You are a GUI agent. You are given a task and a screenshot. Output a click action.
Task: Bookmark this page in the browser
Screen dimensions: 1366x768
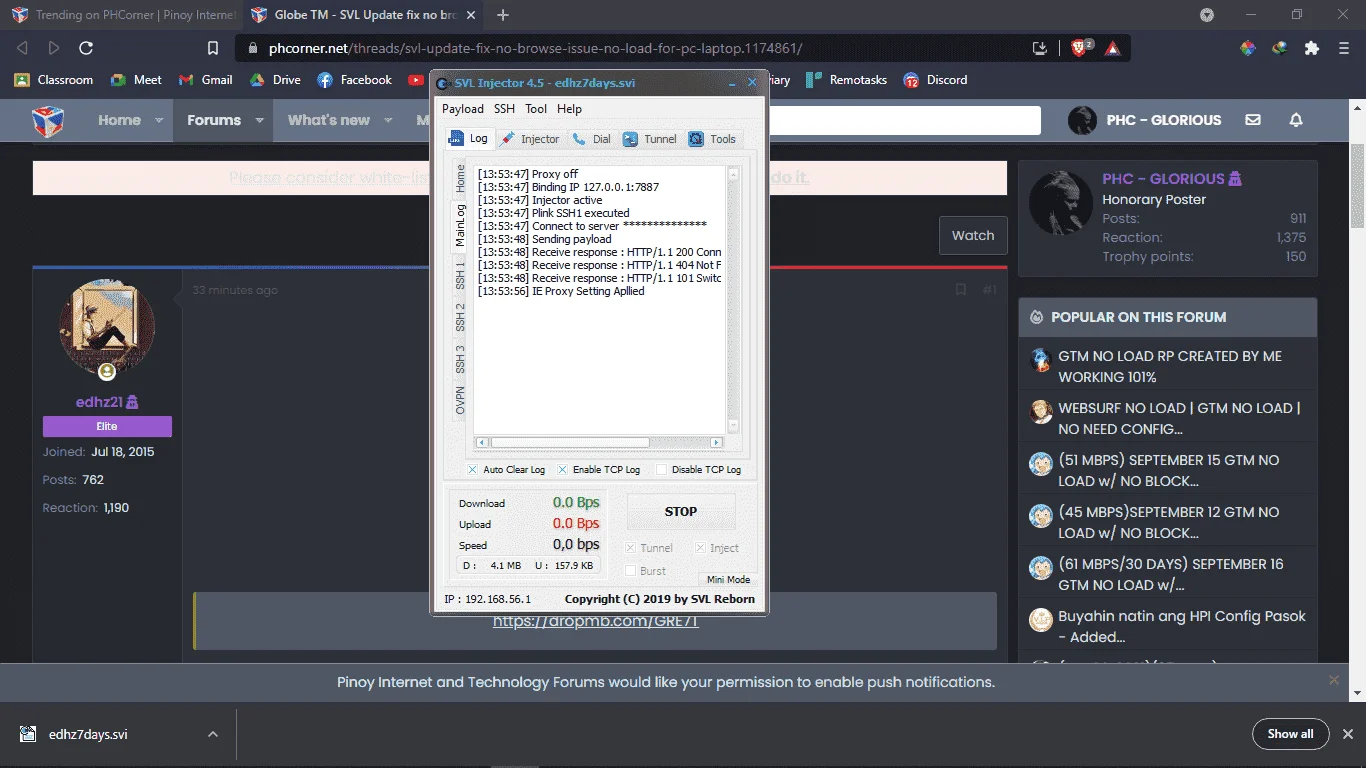[x=212, y=48]
